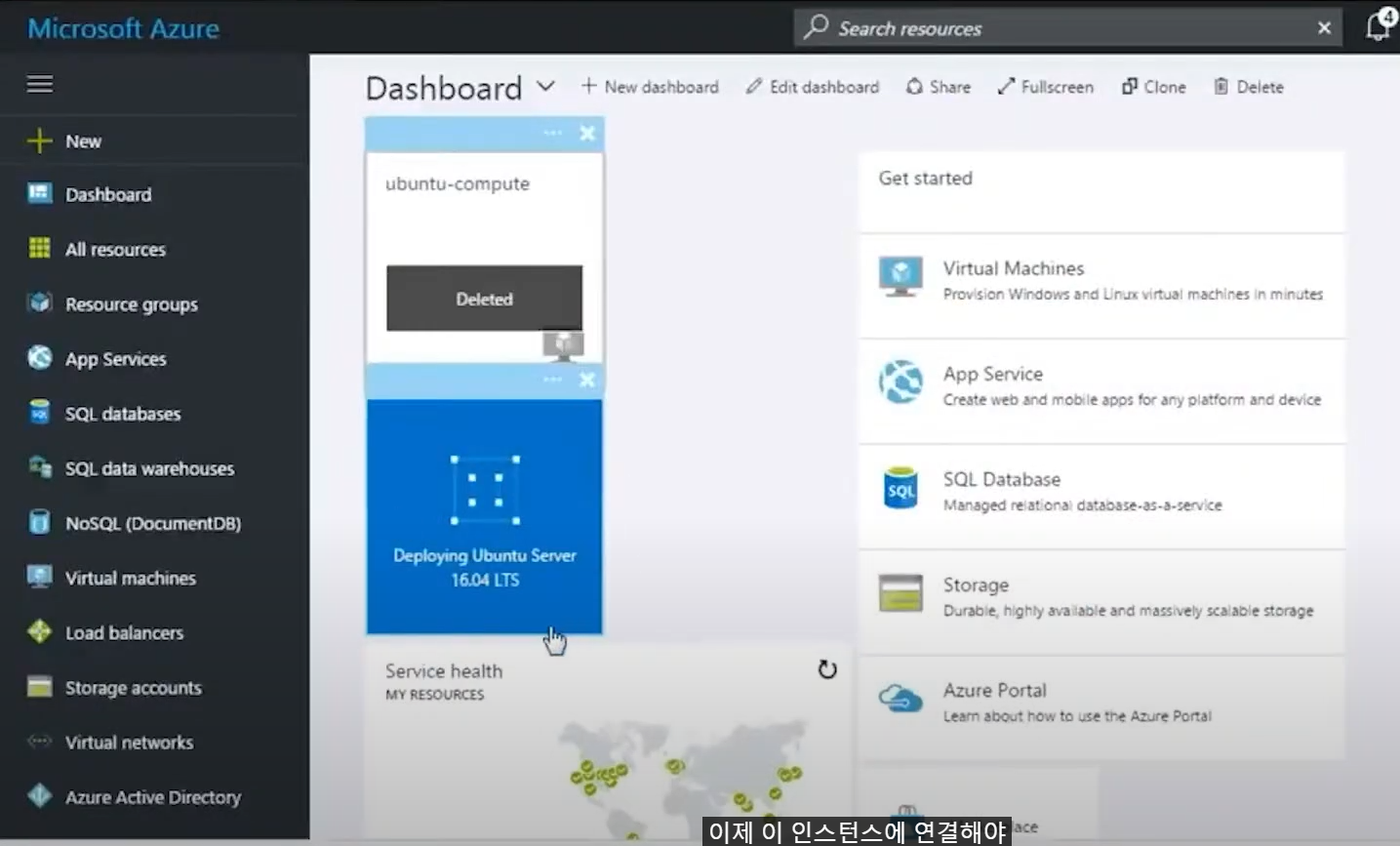The height and width of the screenshot is (846, 1400).
Task: Click the All resources grid icon
Action: (39, 248)
